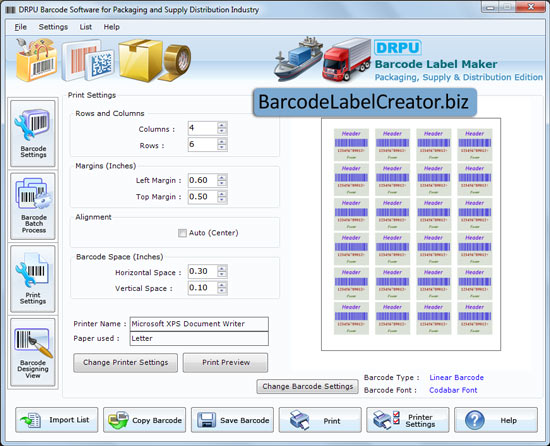Open the File menu
550x446 pixels.
pyautogui.click(x=20, y=27)
